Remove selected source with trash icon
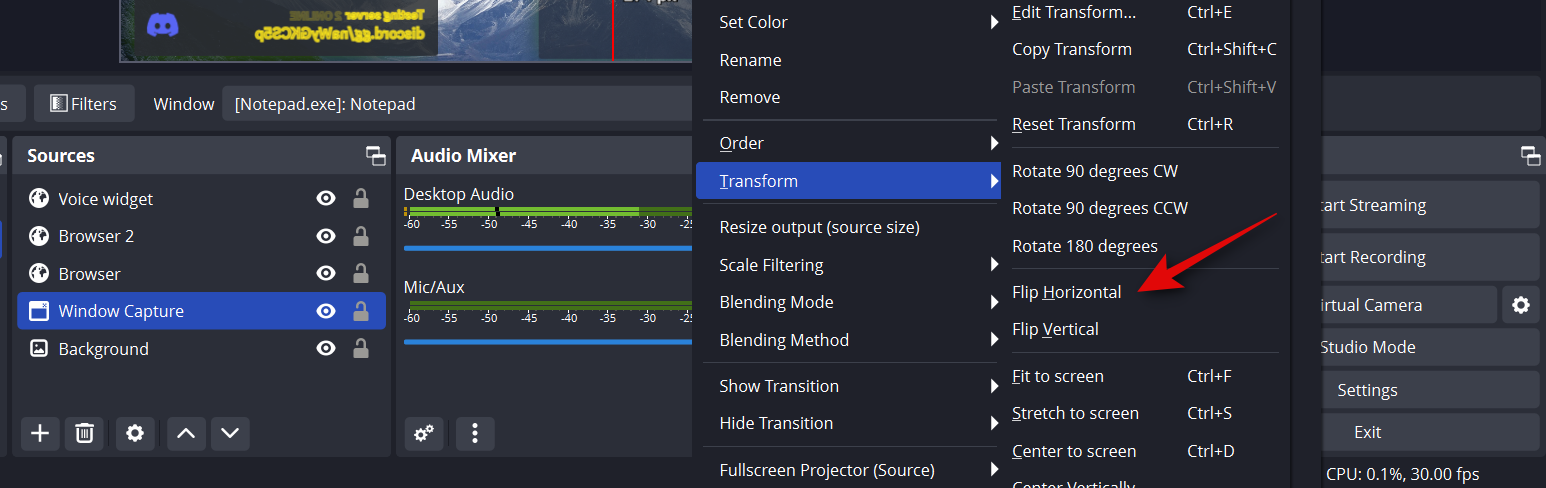The image size is (1546, 488). (85, 433)
